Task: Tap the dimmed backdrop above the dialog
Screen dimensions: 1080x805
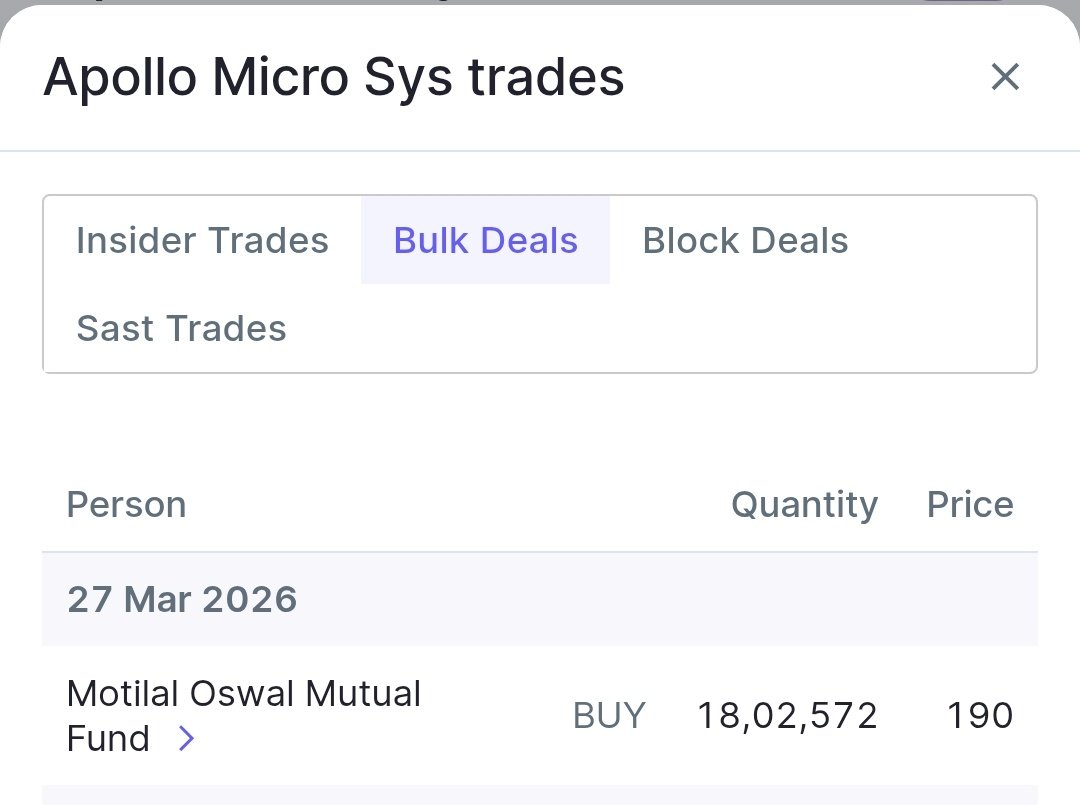Action: click(x=540, y=2)
